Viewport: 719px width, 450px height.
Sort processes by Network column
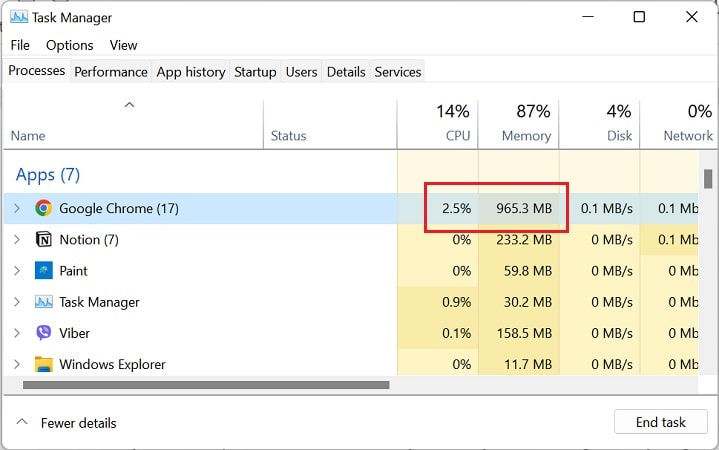(x=679, y=124)
